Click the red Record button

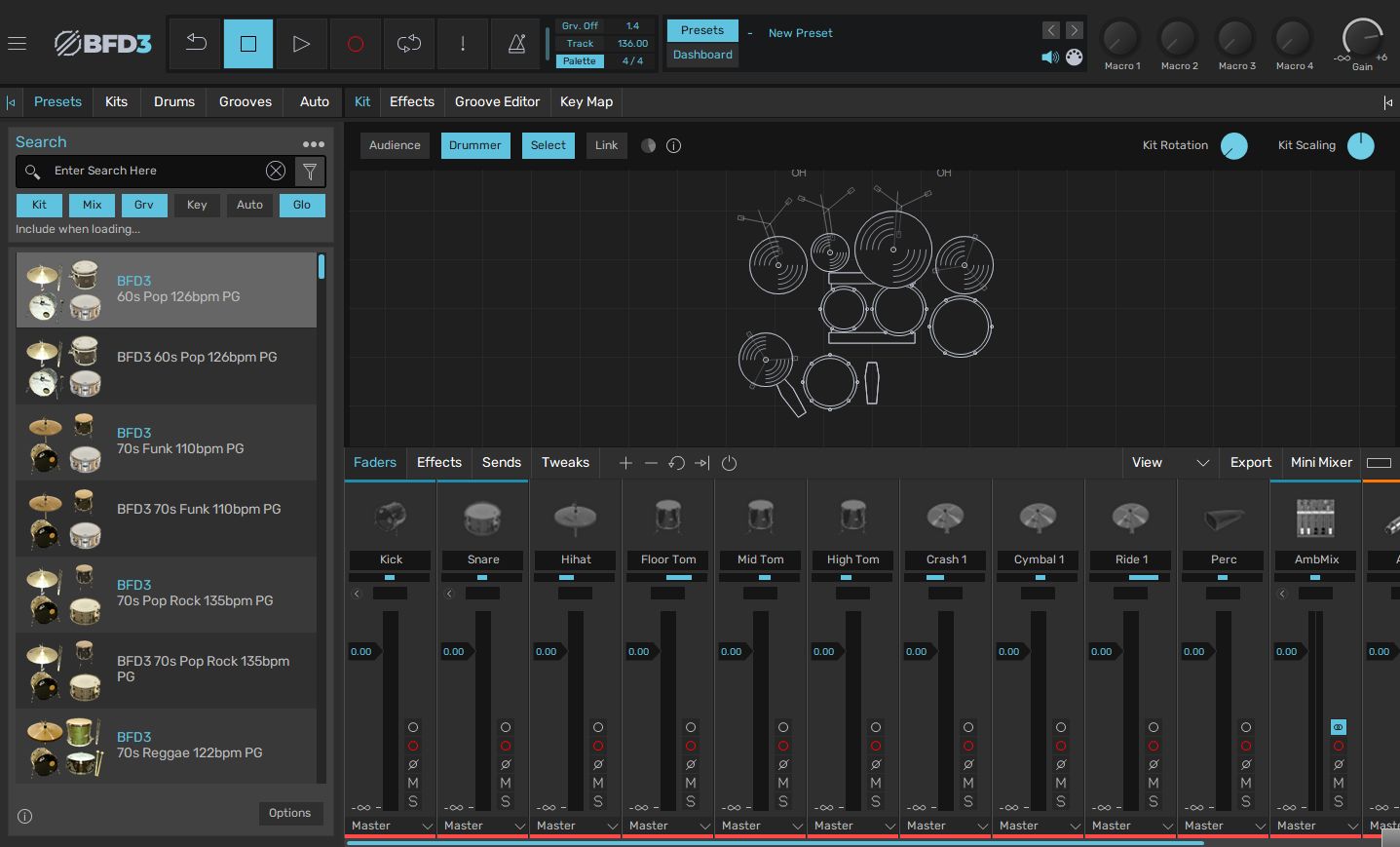coord(356,43)
